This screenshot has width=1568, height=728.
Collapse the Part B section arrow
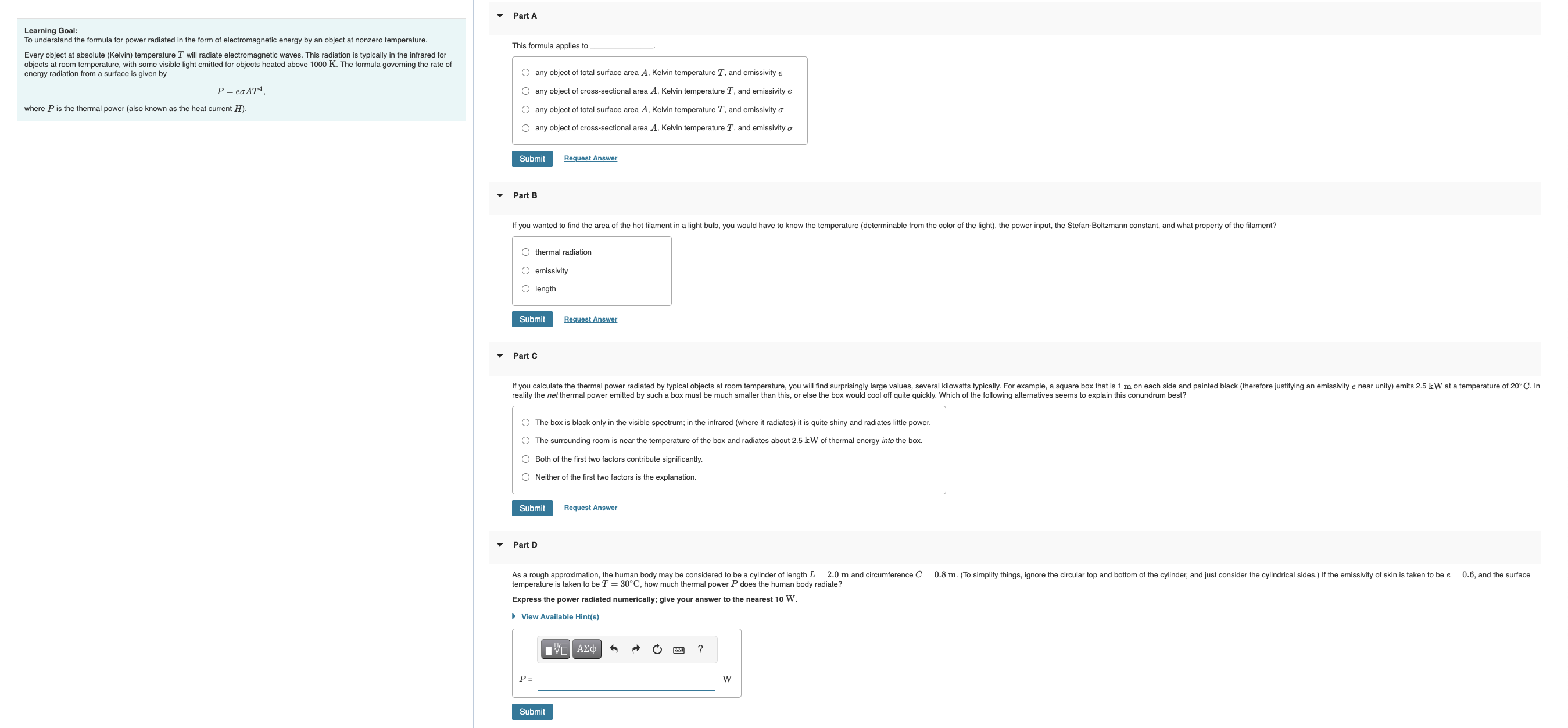click(500, 195)
